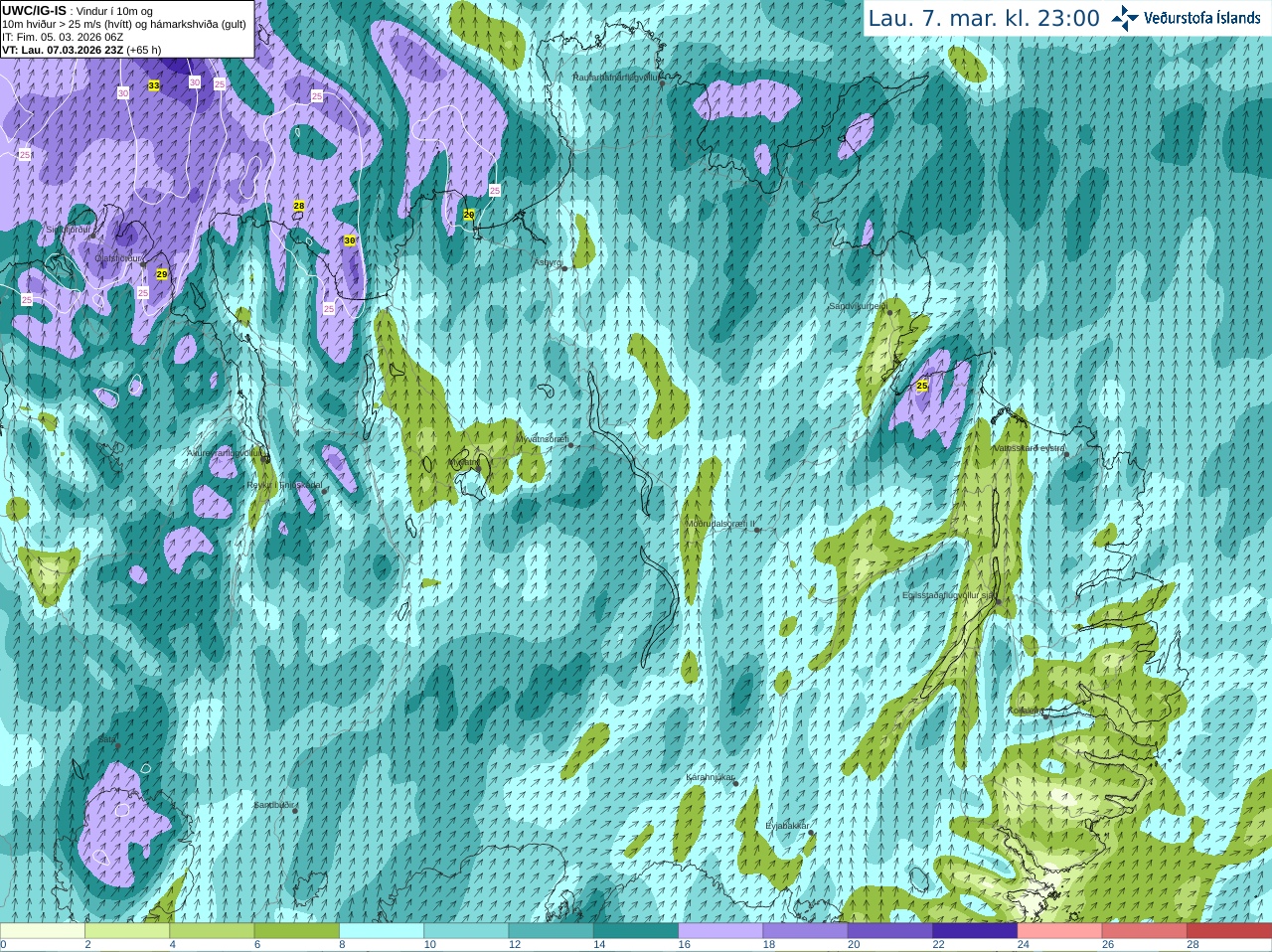Click the 12–14 m/s teal legend swatch
Image resolution: width=1272 pixels, height=952 pixels.
pyautogui.click(x=552, y=931)
